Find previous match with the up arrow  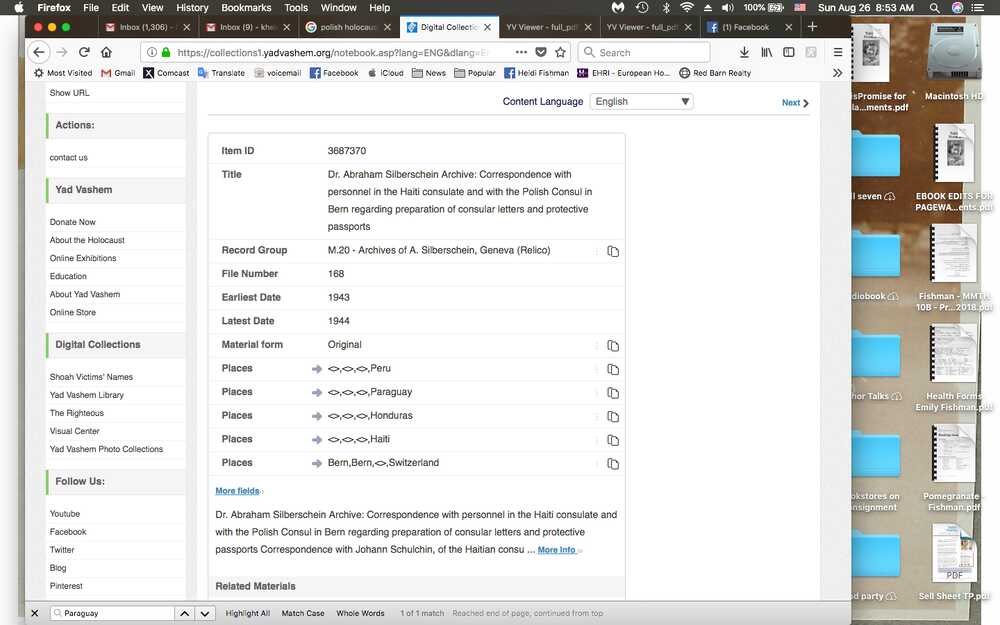[x=184, y=613]
